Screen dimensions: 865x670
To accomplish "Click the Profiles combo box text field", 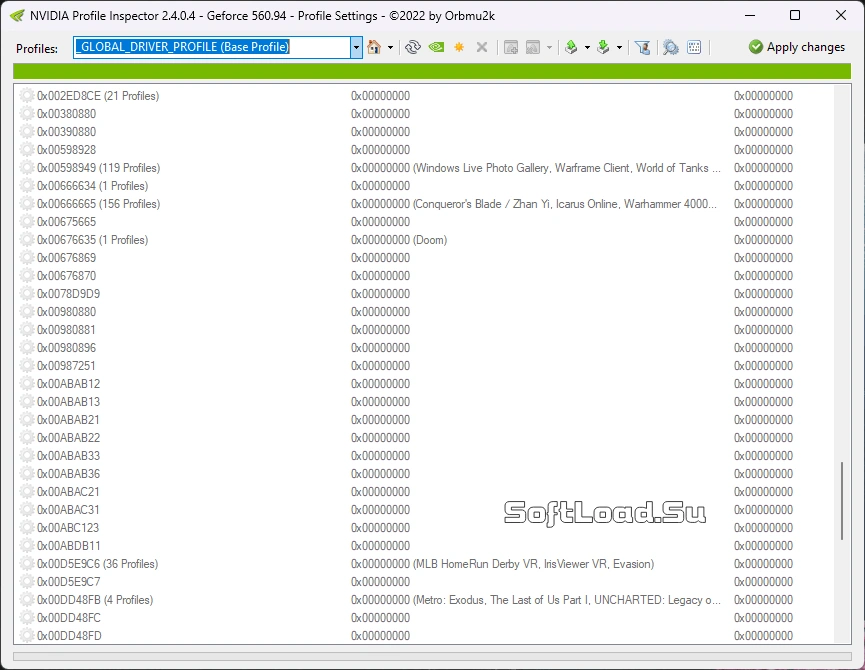I will tap(212, 47).
